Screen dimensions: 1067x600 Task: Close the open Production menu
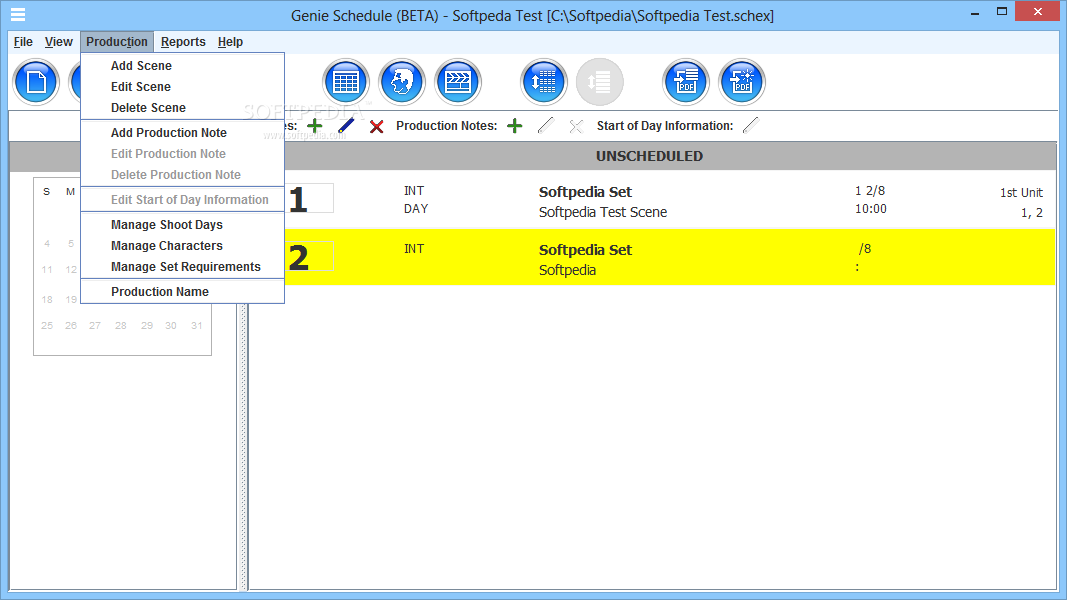point(116,42)
